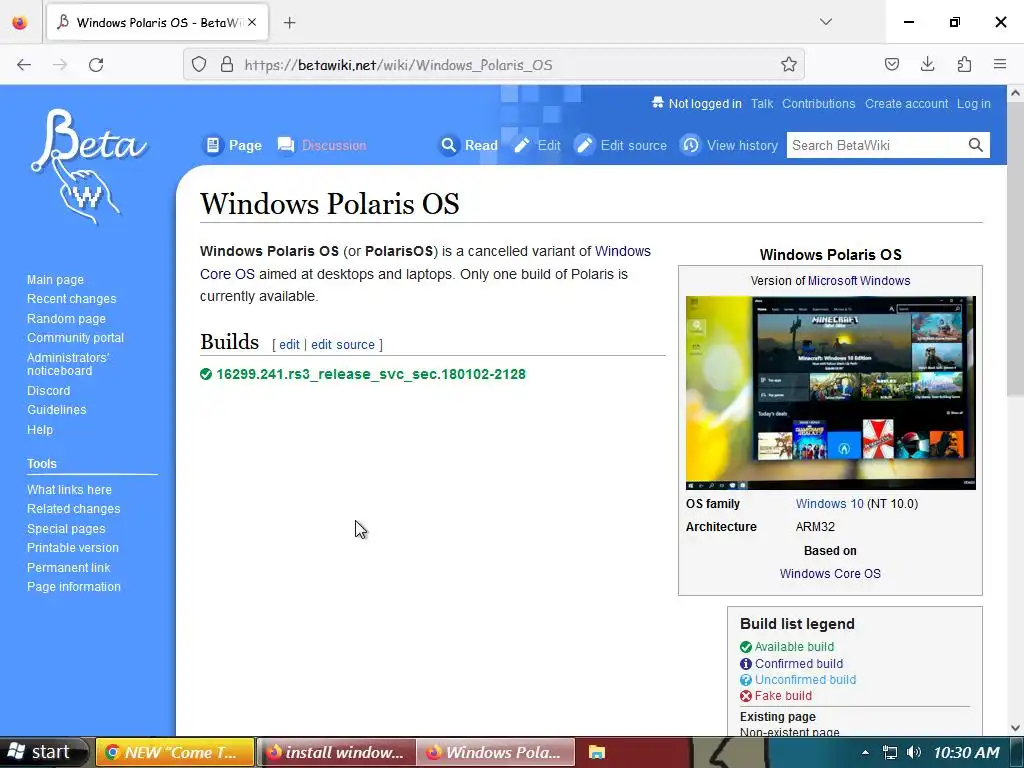Open Administrators' noticeboard link
The height and width of the screenshot is (768, 1024).
(x=68, y=364)
